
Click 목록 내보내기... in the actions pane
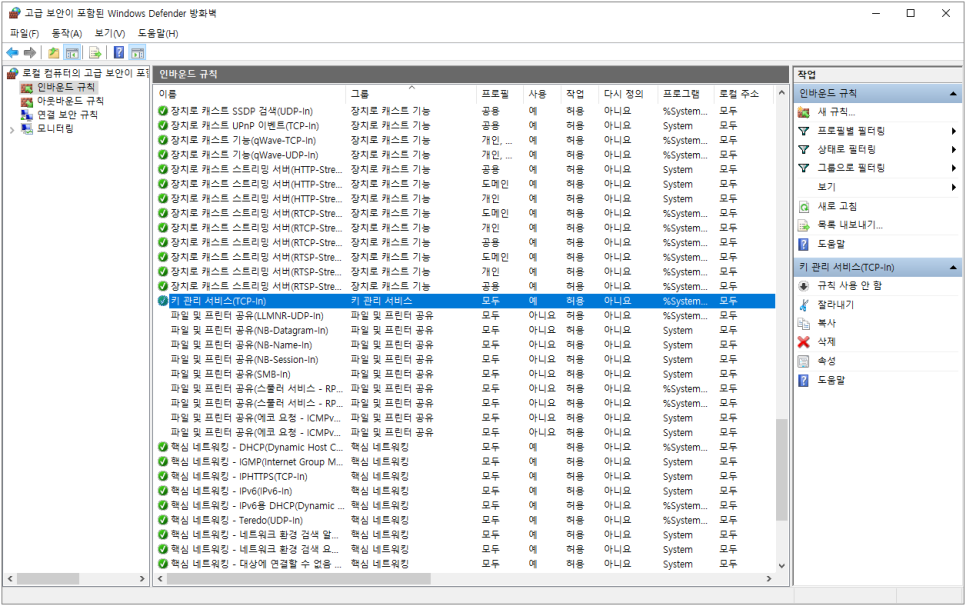coord(850,225)
